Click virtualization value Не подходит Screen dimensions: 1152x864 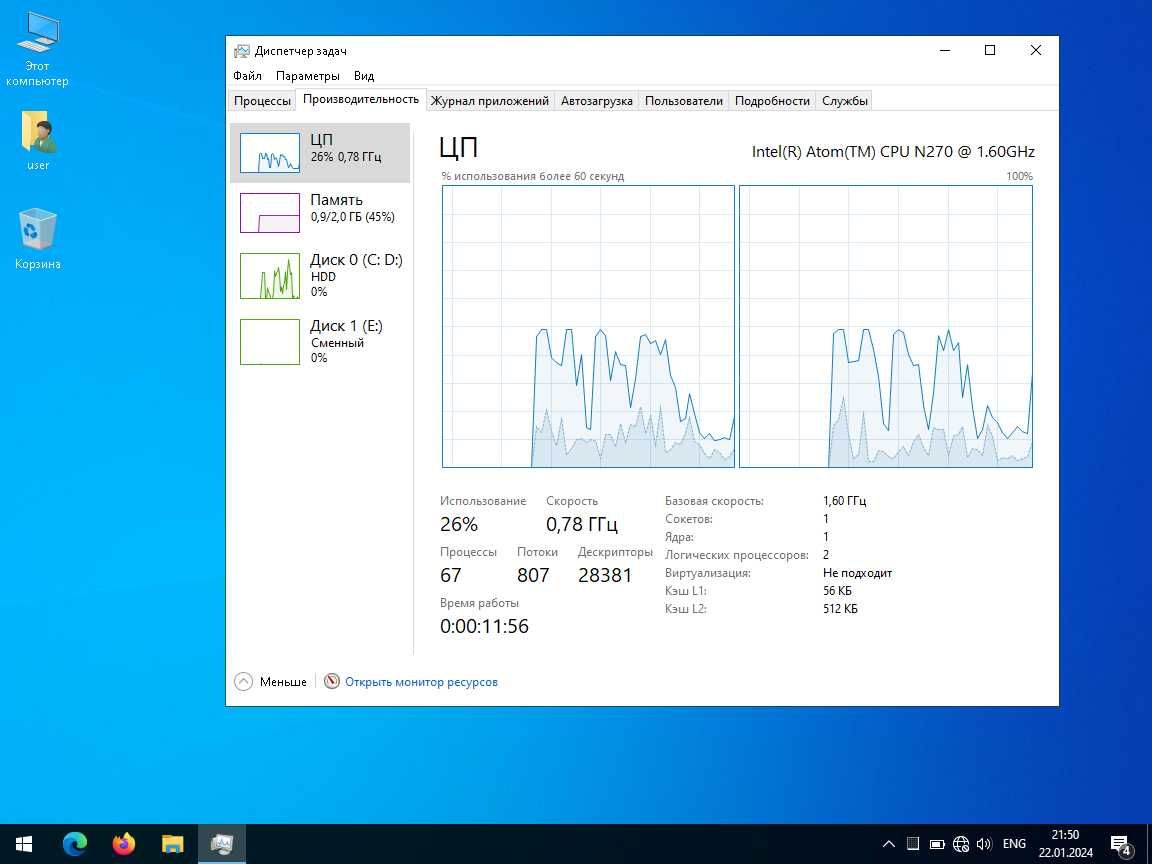point(857,573)
